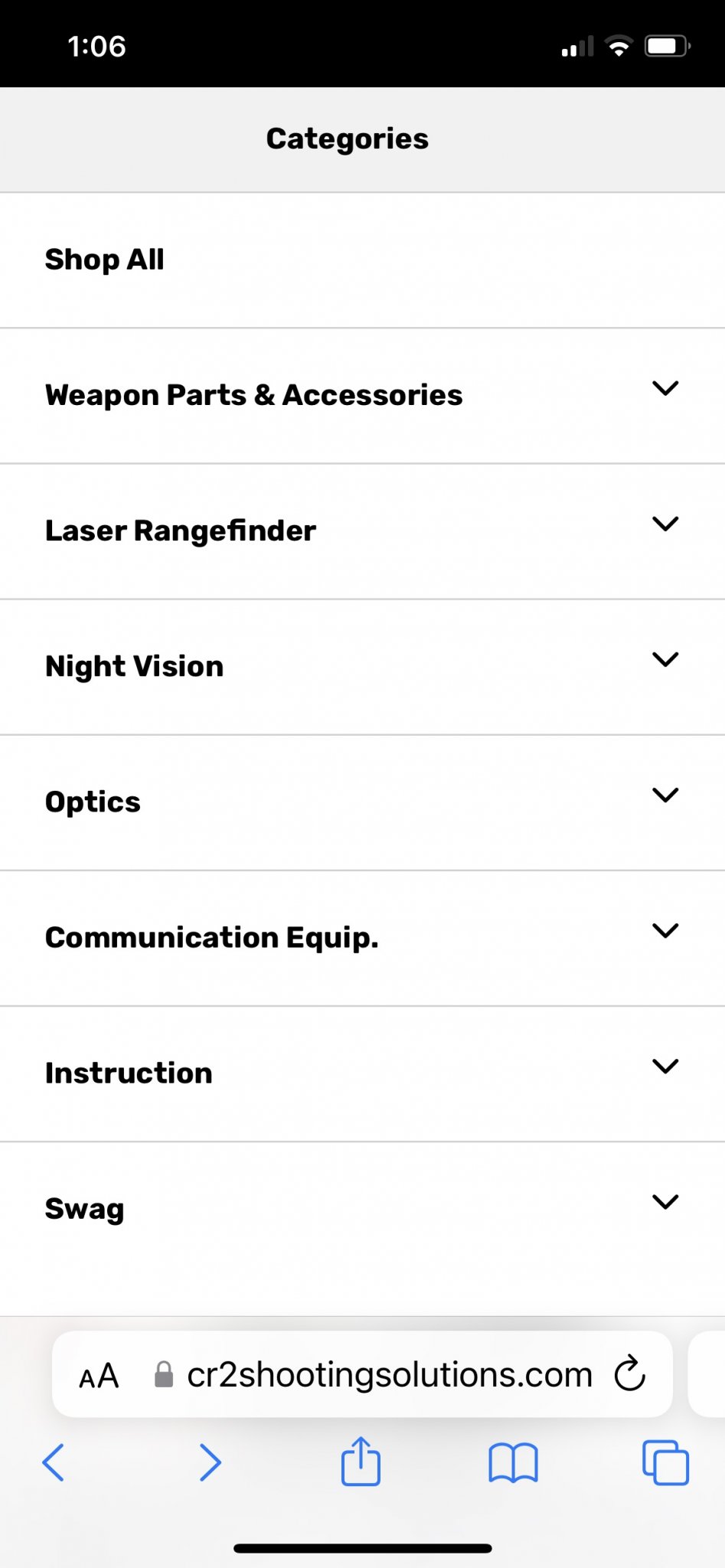Open the AA text size menu
The image size is (725, 1568).
[100, 1376]
